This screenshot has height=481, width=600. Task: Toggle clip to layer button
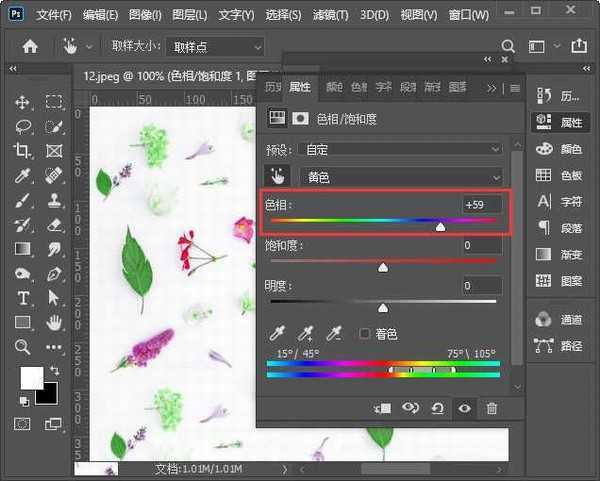click(x=383, y=408)
